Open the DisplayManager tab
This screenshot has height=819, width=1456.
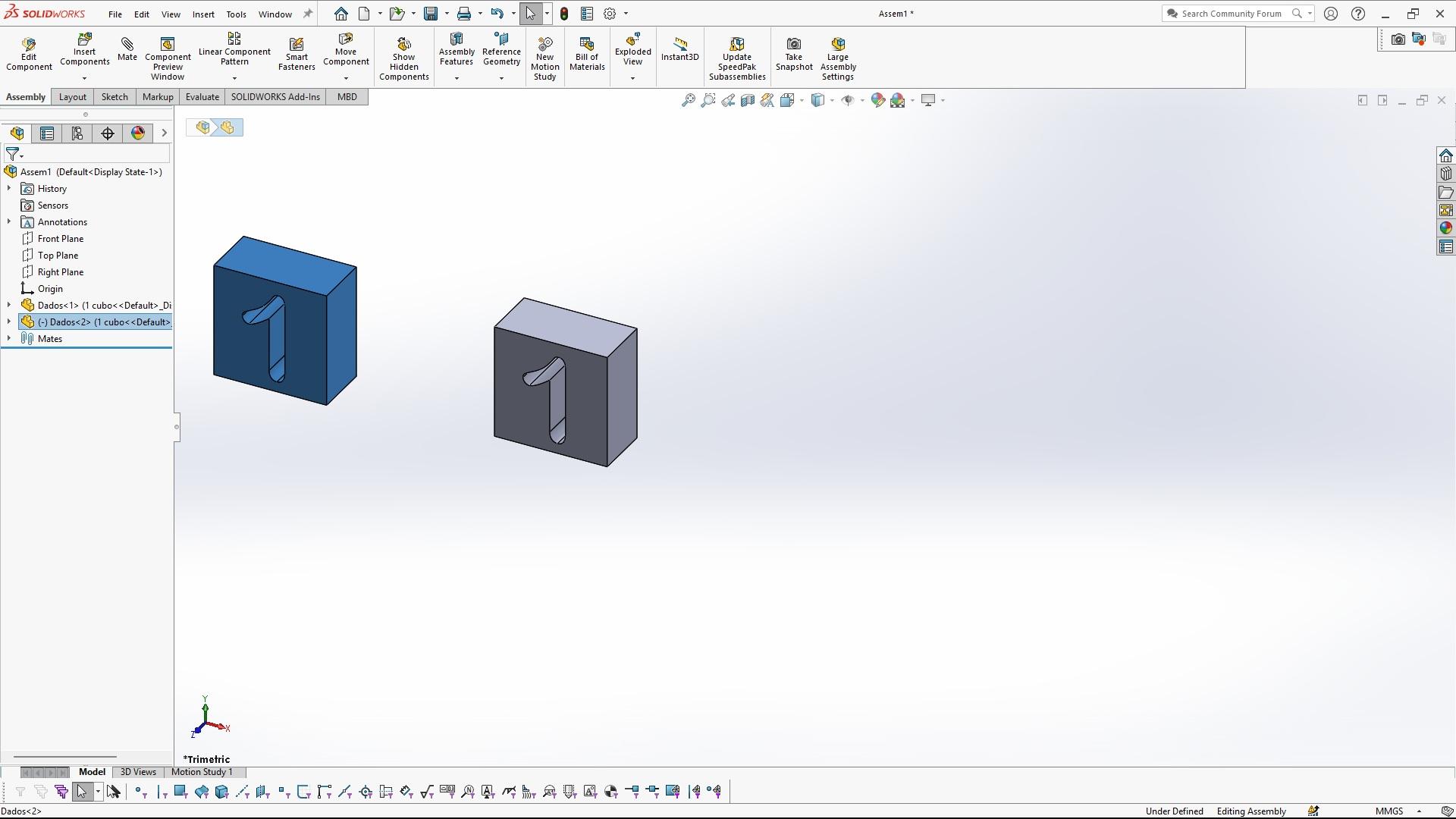coord(138,133)
